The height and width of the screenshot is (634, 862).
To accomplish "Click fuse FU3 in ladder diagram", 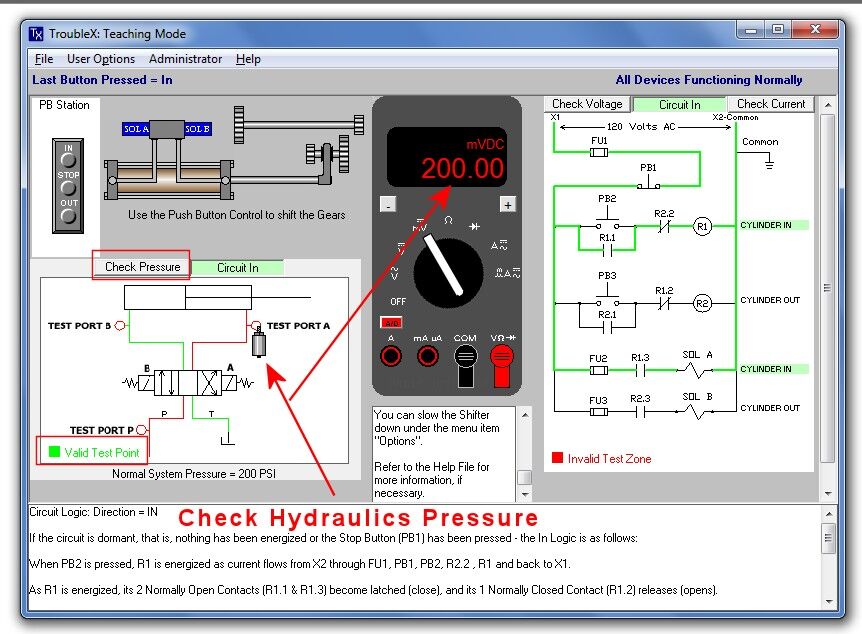I will 599,411.
